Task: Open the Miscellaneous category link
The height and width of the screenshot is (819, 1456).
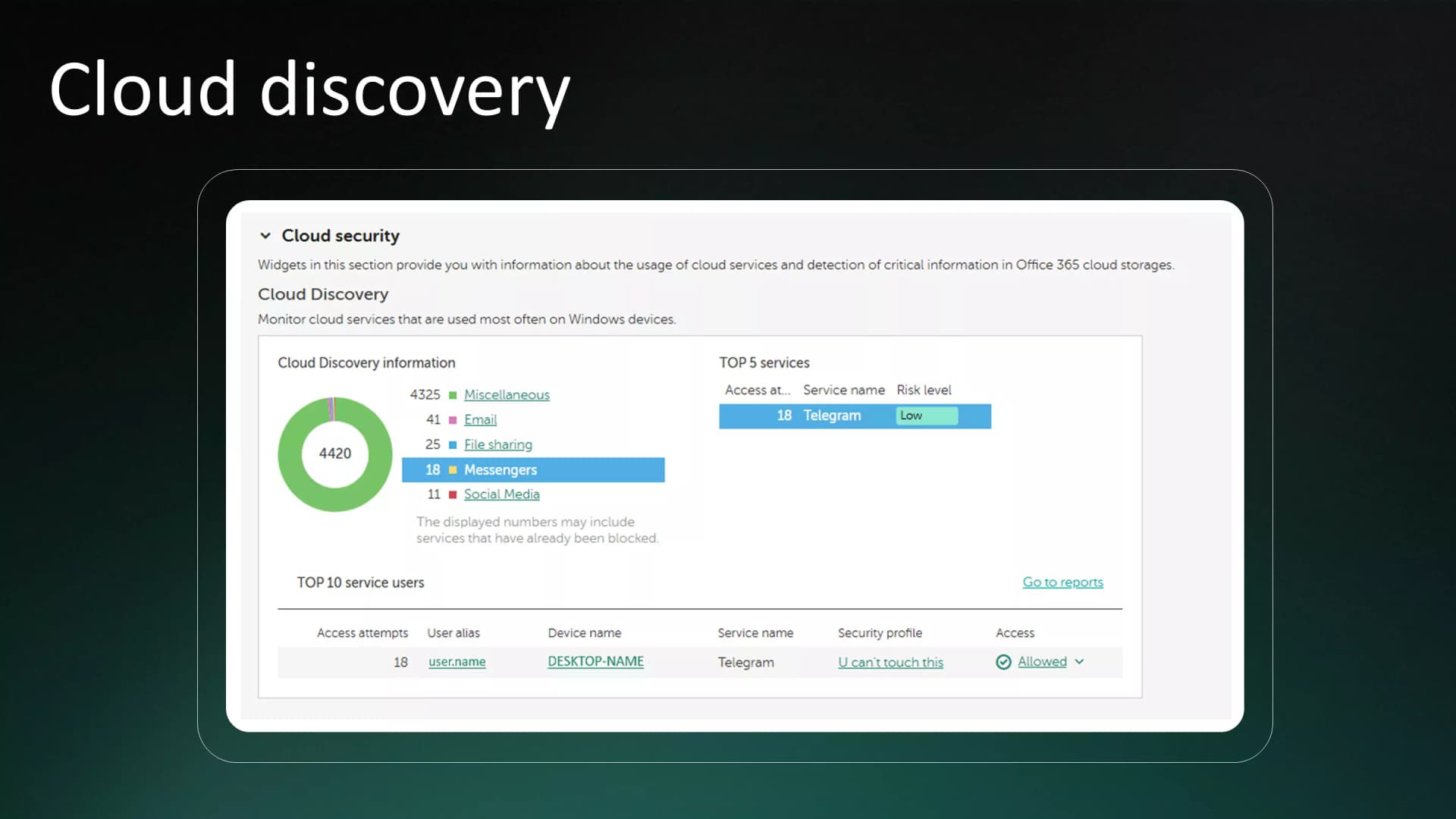Action: point(507,394)
